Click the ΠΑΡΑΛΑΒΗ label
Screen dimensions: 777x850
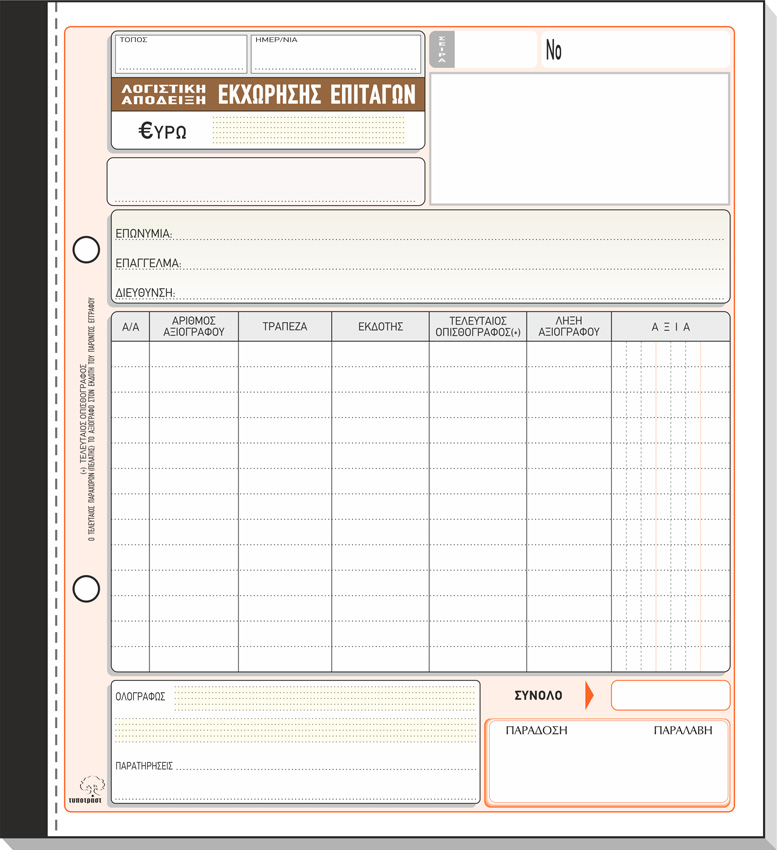(x=683, y=730)
